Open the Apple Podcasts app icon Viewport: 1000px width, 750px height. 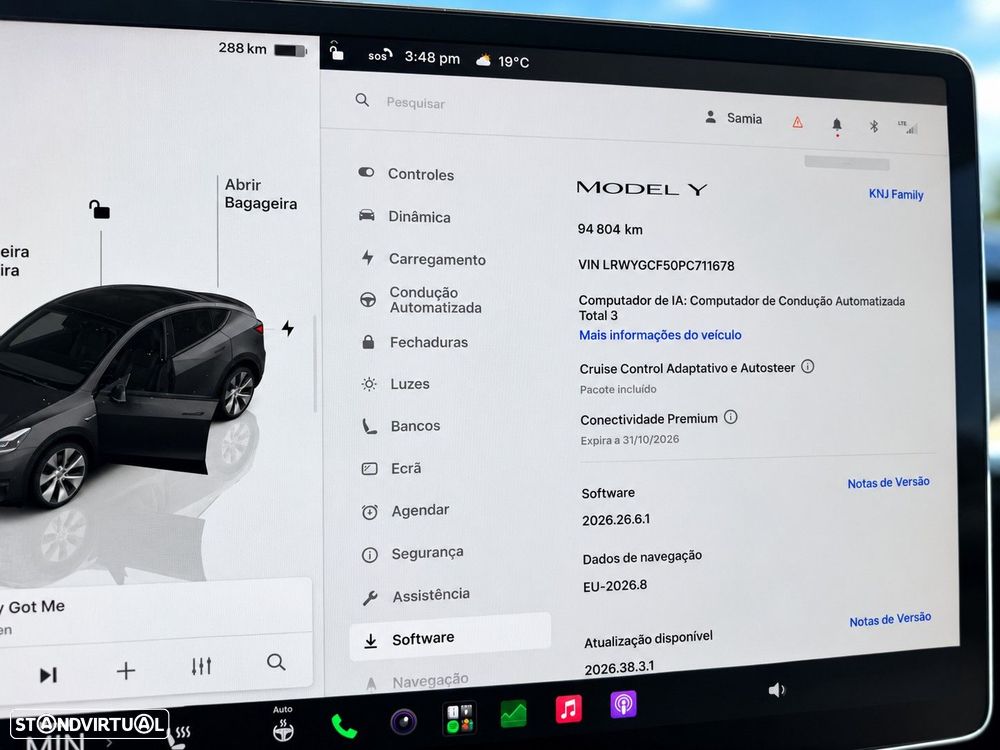click(x=623, y=705)
